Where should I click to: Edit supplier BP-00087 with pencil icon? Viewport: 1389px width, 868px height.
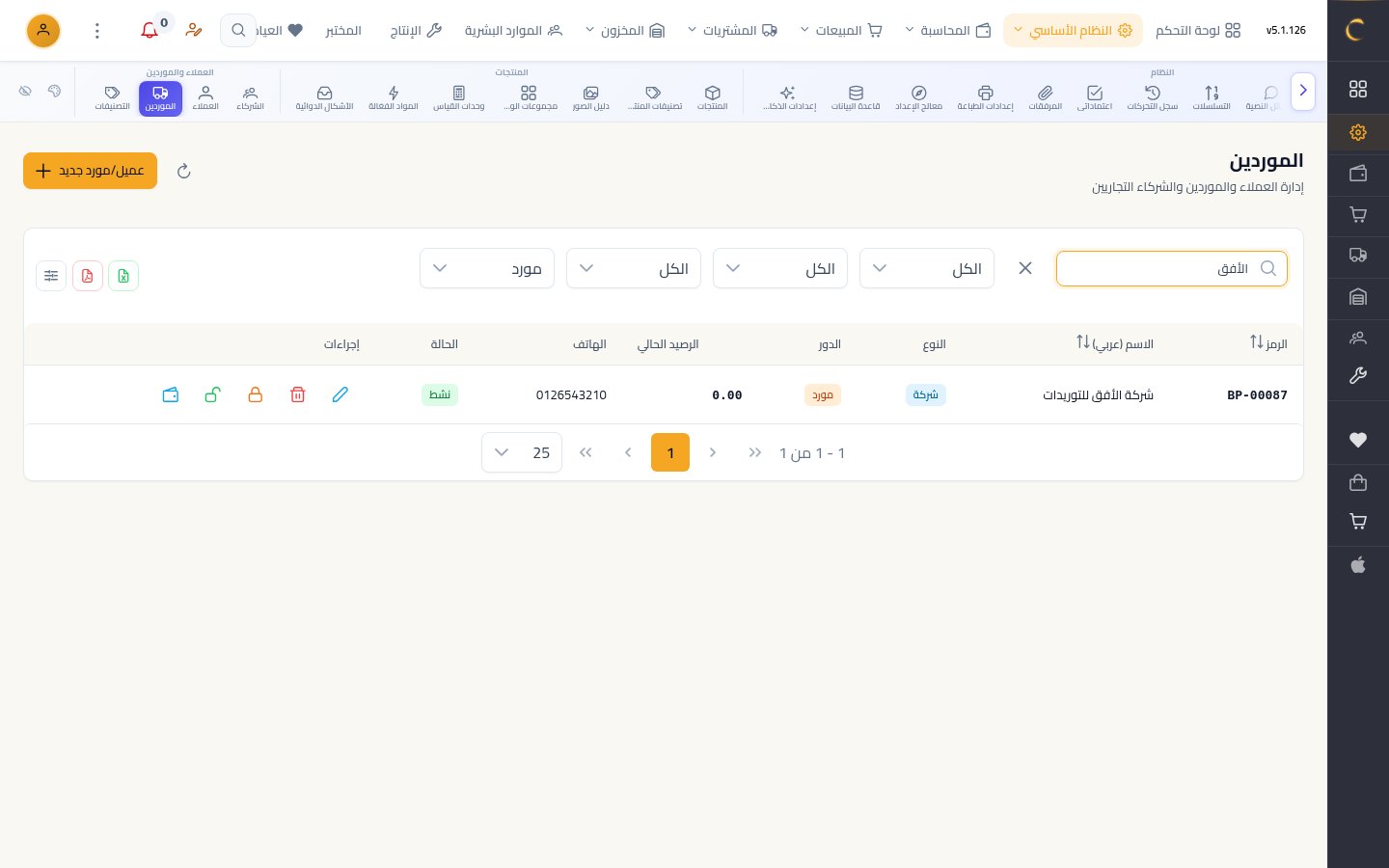pos(340,394)
